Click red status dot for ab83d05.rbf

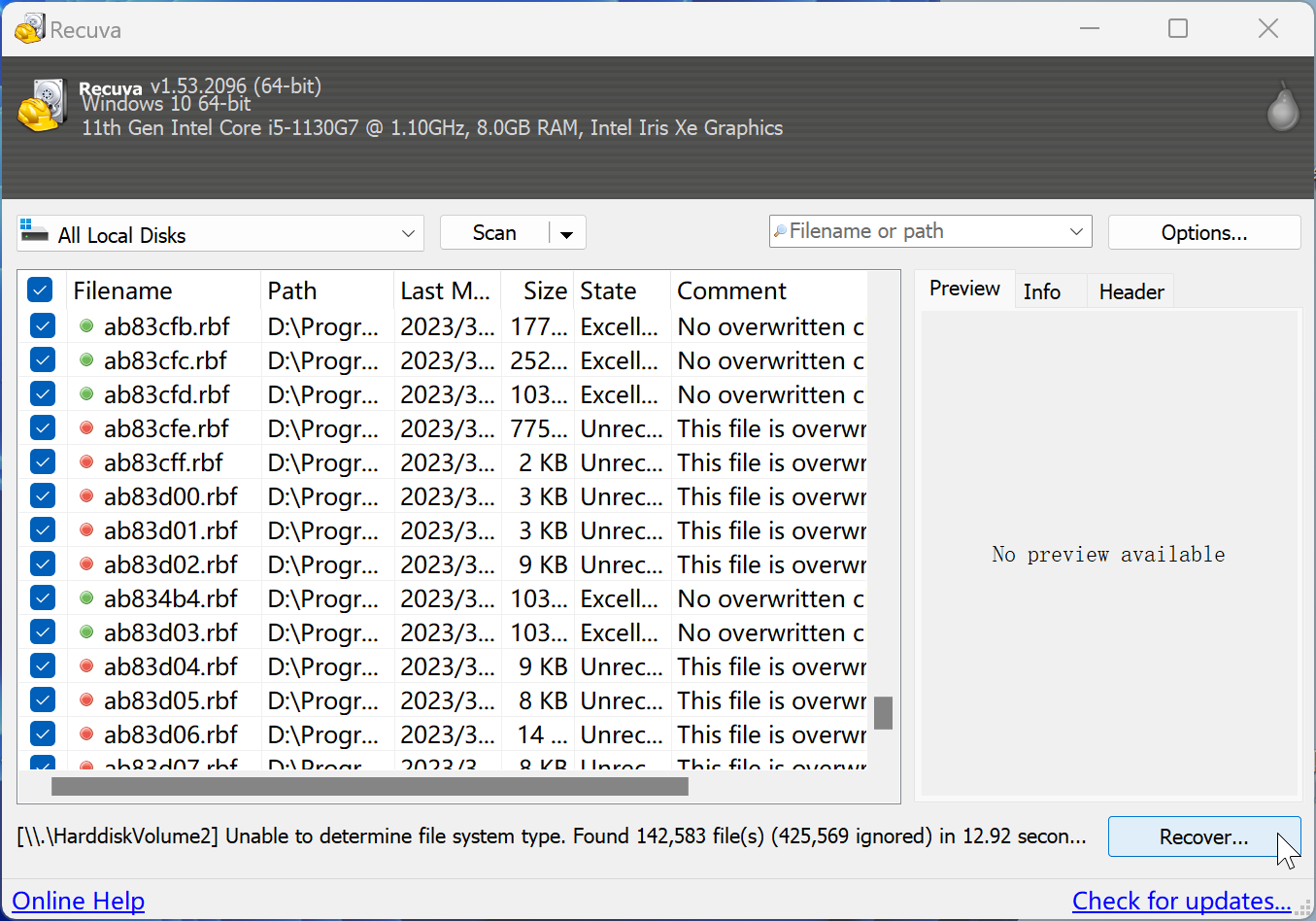(86, 700)
